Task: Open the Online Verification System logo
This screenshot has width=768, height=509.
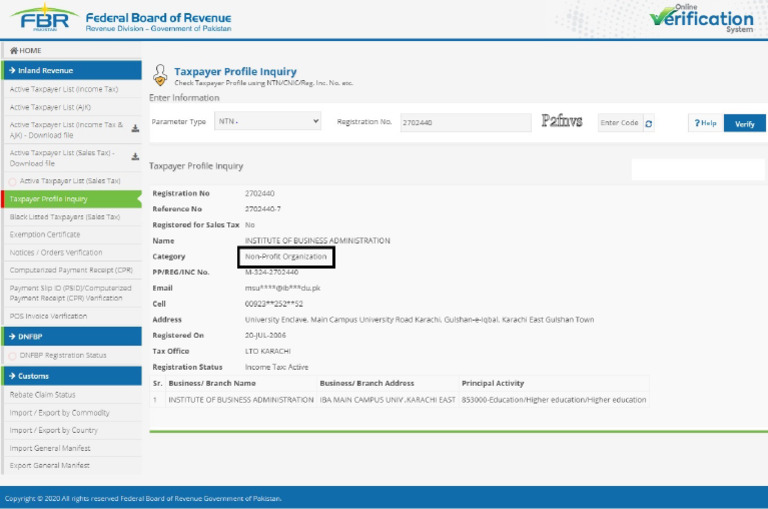Action: [x=701, y=19]
